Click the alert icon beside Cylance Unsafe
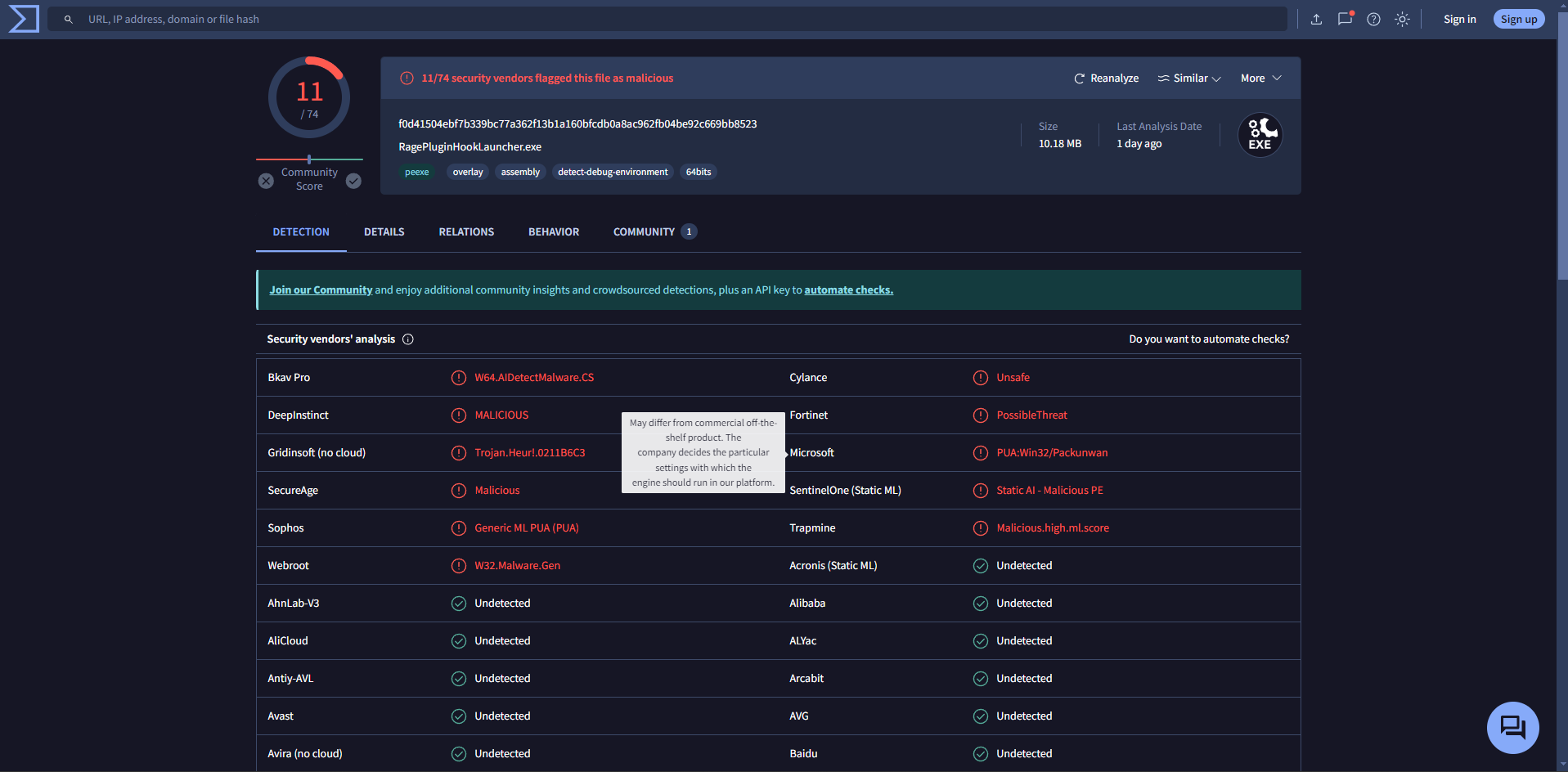 coord(981,378)
